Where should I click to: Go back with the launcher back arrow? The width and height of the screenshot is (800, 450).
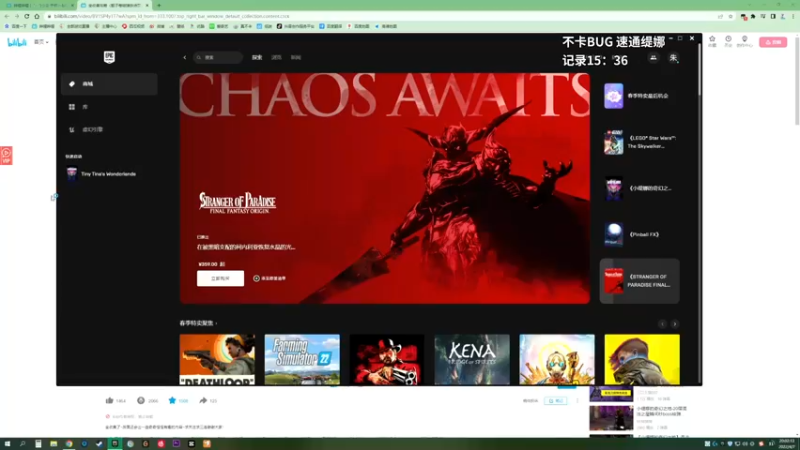185,58
